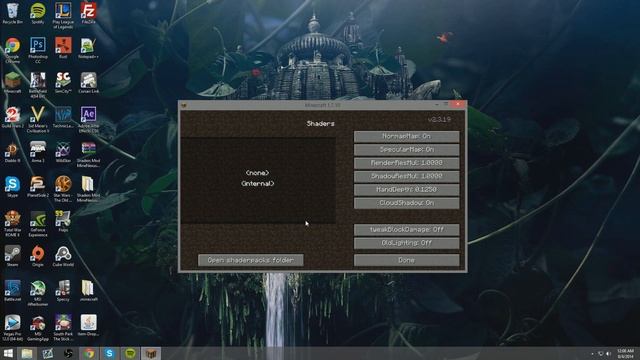The image size is (640, 360).
Task: Click the Minecraft taskbar button
Action: coord(151,353)
